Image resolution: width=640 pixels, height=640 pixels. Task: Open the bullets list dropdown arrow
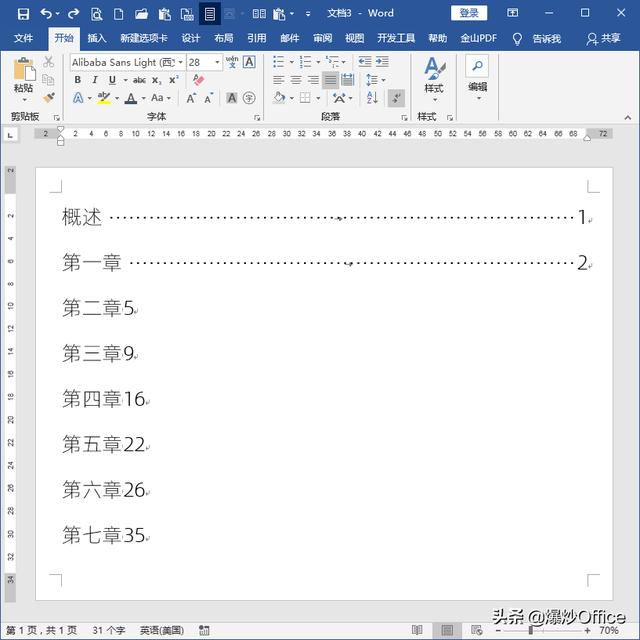tap(291, 62)
